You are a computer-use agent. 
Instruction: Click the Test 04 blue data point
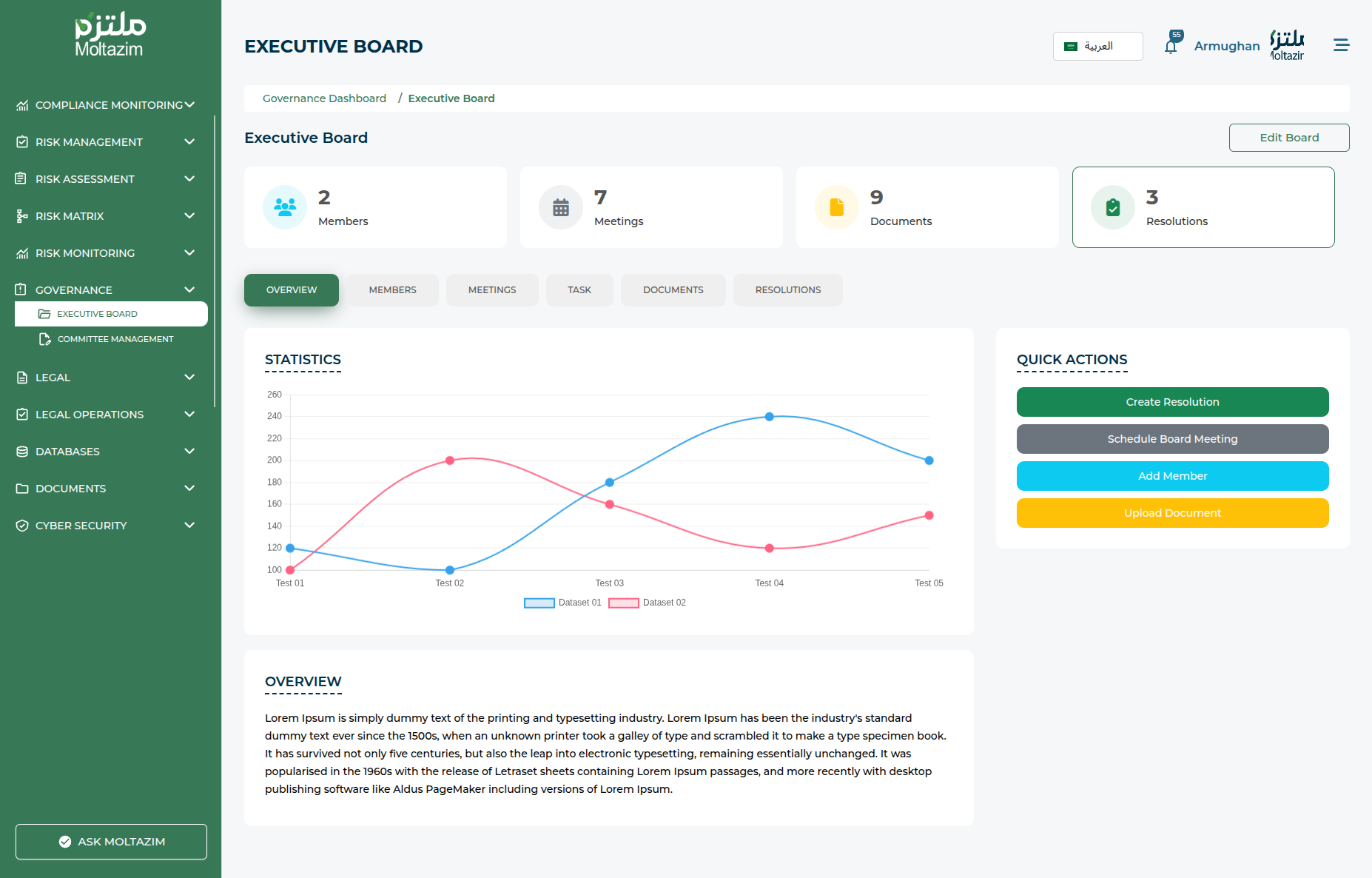coord(770,417)
